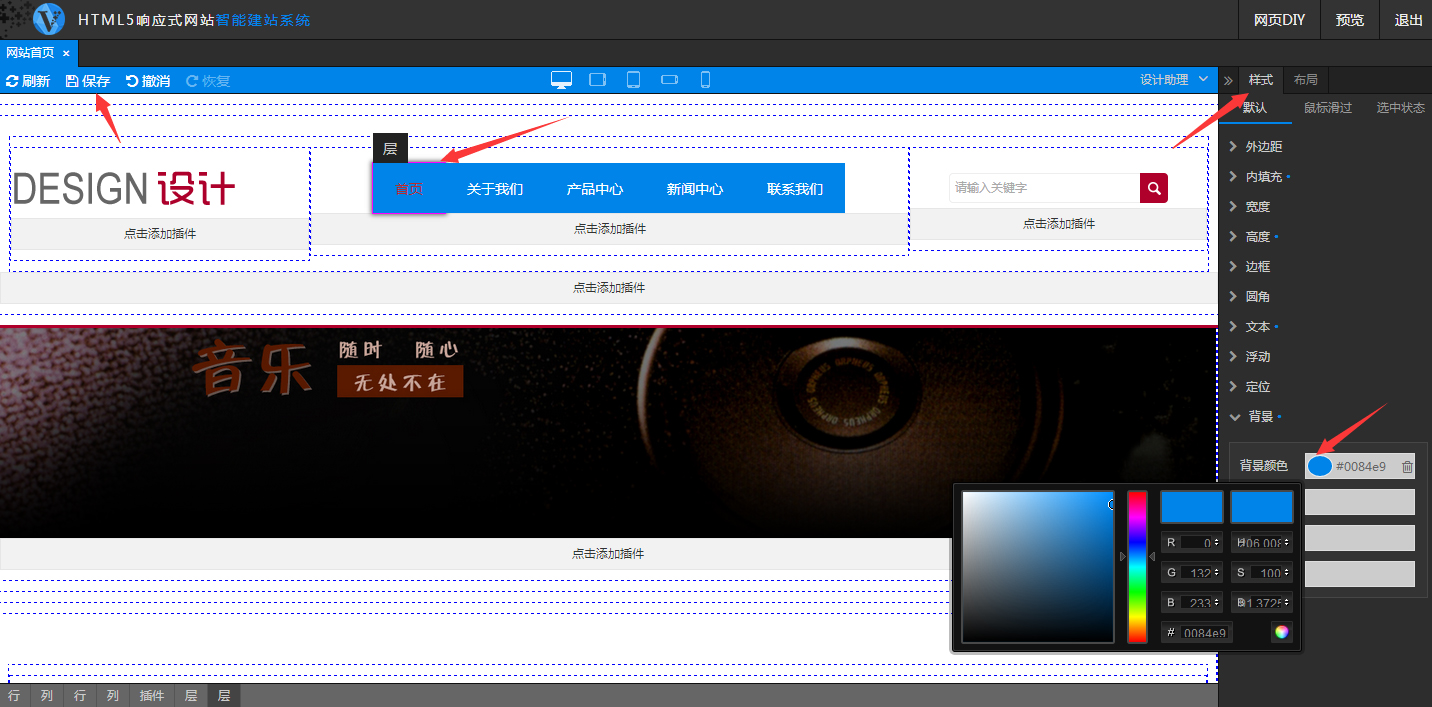1432x707 pixels.
Task: Click the red search magnifier button
Action: tap(1154, 188)
